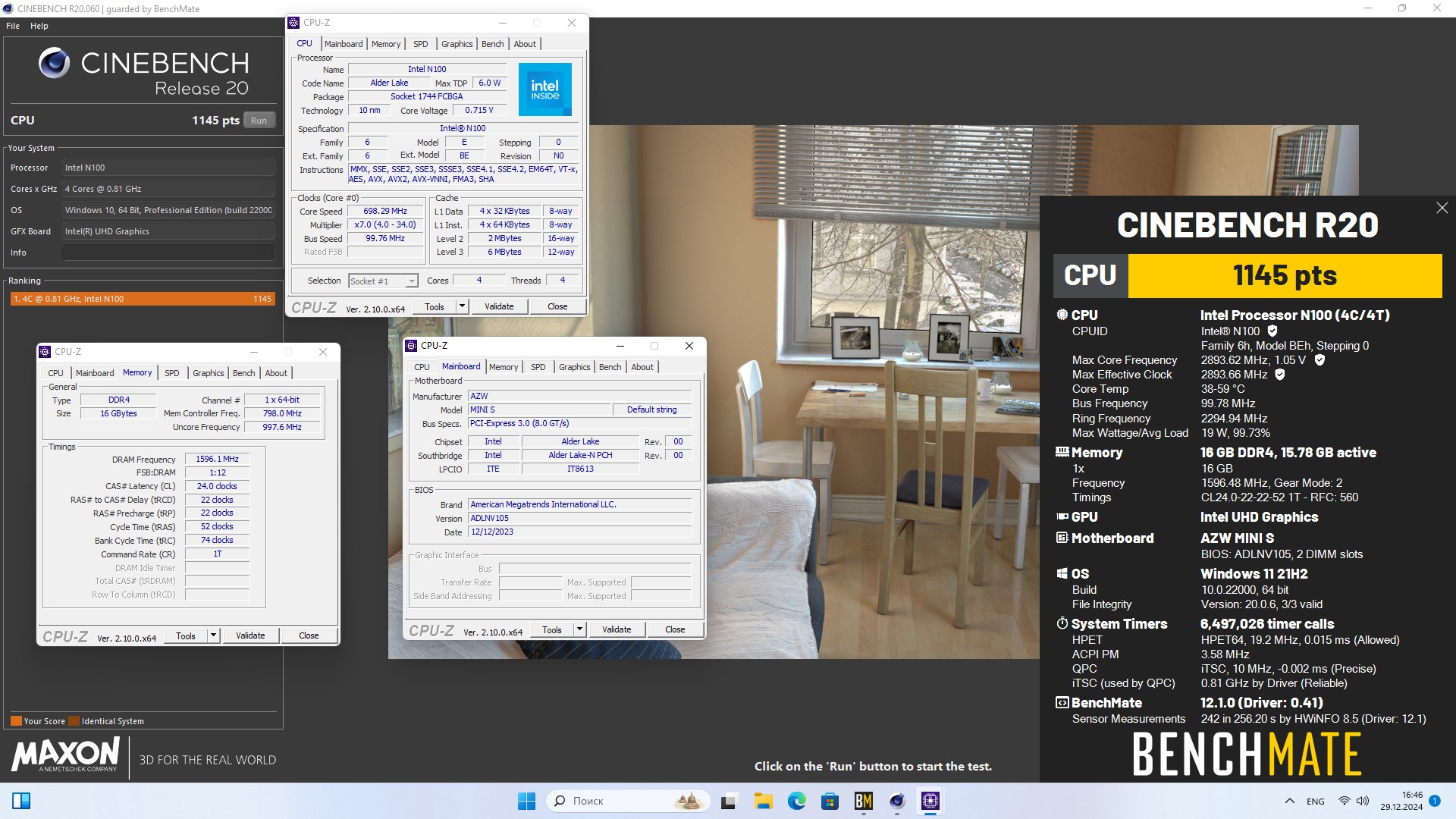Run the Cinebench CPU test

pyautogui.click(x=259, y=121)
